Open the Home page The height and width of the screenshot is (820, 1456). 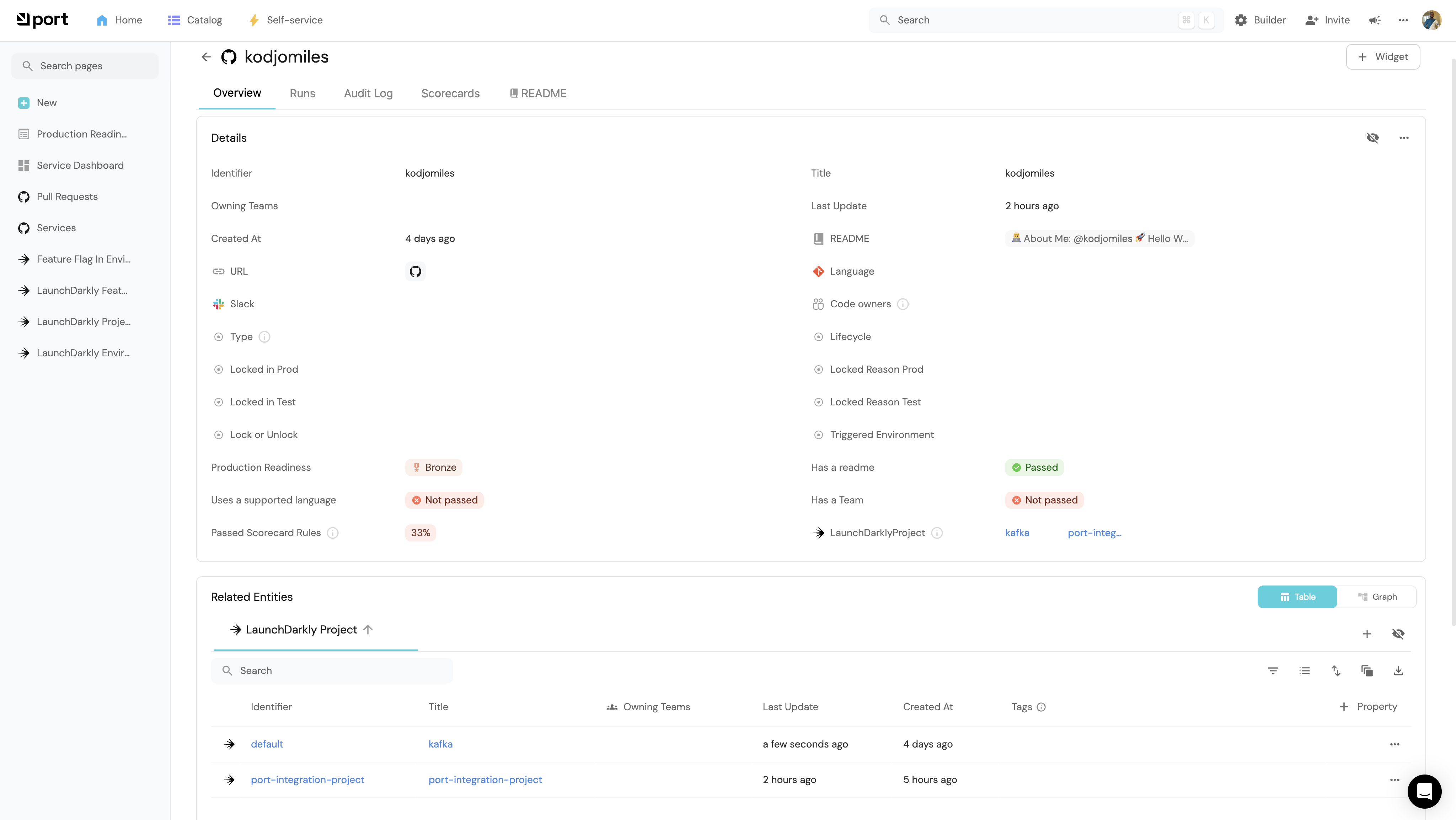tap(119, 20)
